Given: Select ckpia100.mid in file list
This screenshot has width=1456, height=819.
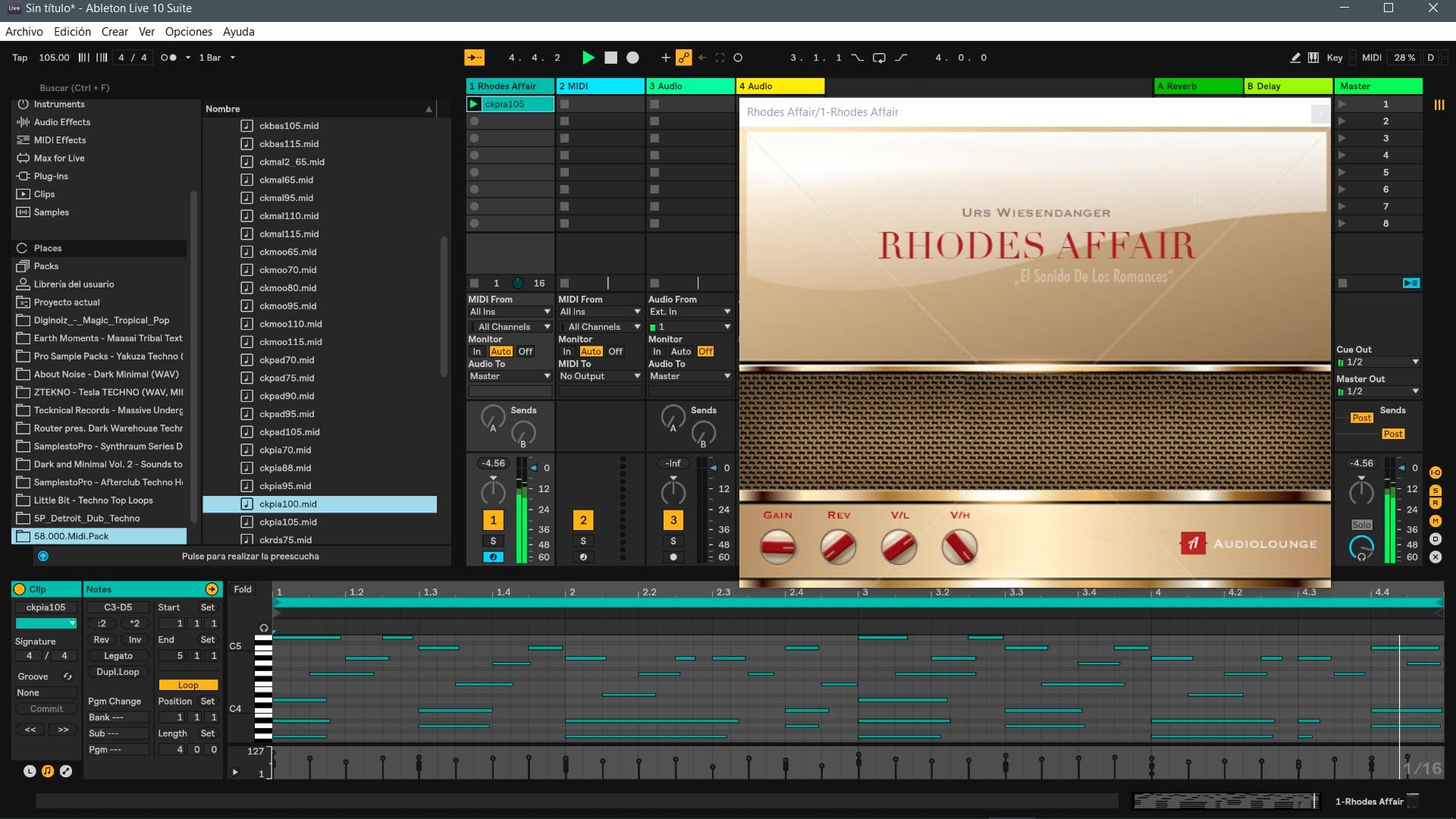Looking at the screenshot, I should (x=319, y=504).
